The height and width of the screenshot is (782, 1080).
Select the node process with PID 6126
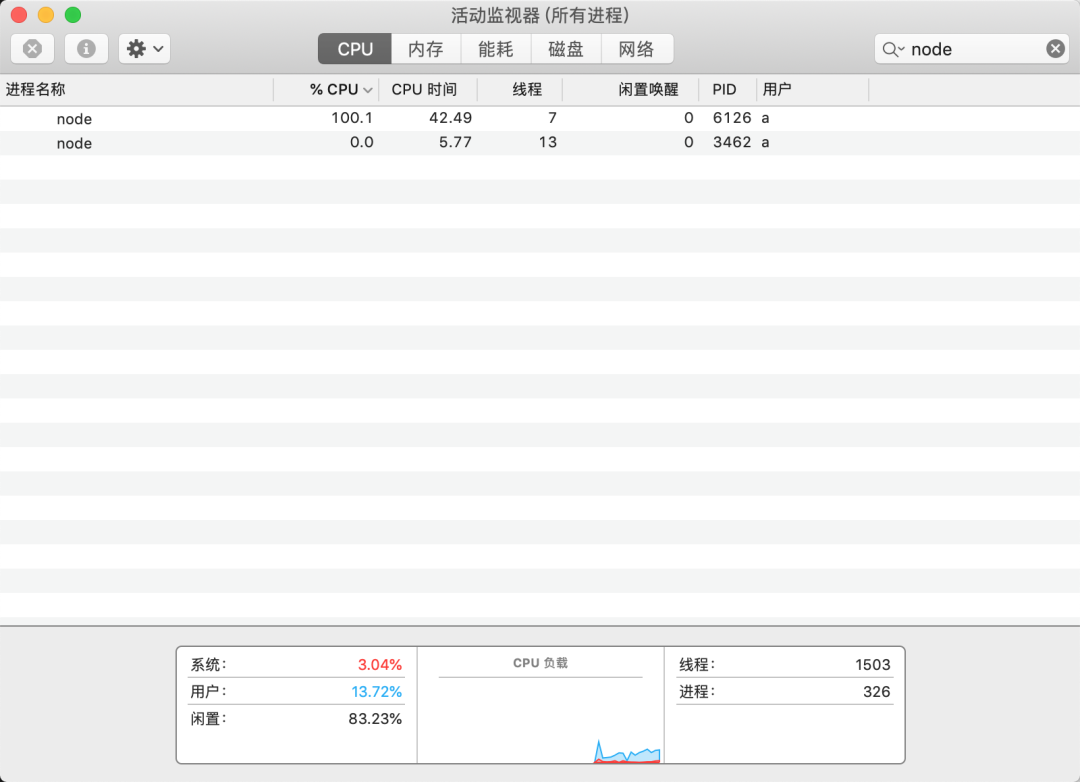(x=74, y=119)
